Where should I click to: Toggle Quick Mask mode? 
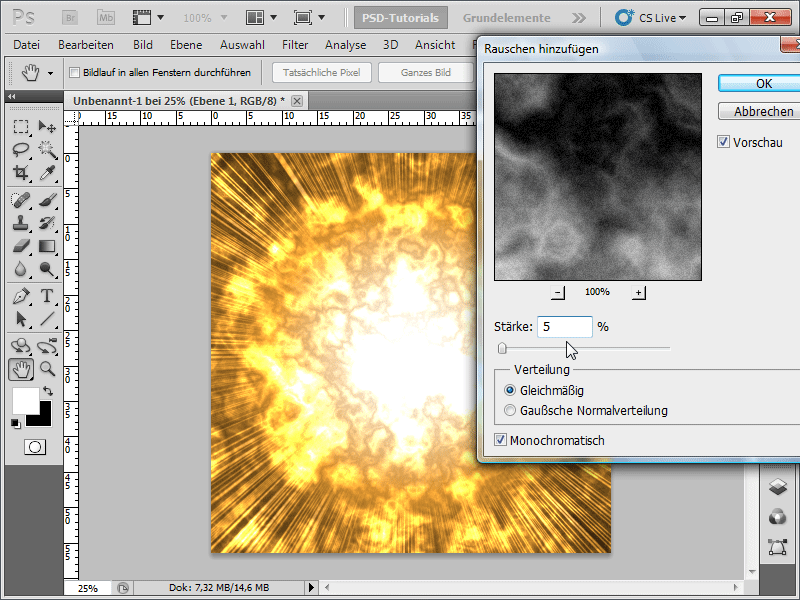[35, 447]
